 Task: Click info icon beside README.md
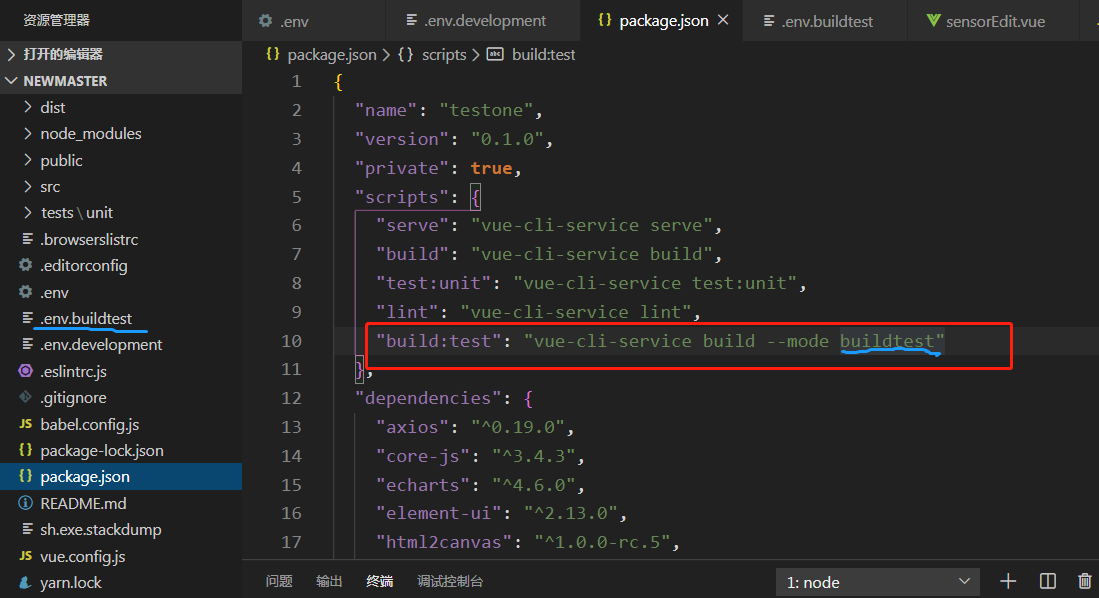coord(26,503)
